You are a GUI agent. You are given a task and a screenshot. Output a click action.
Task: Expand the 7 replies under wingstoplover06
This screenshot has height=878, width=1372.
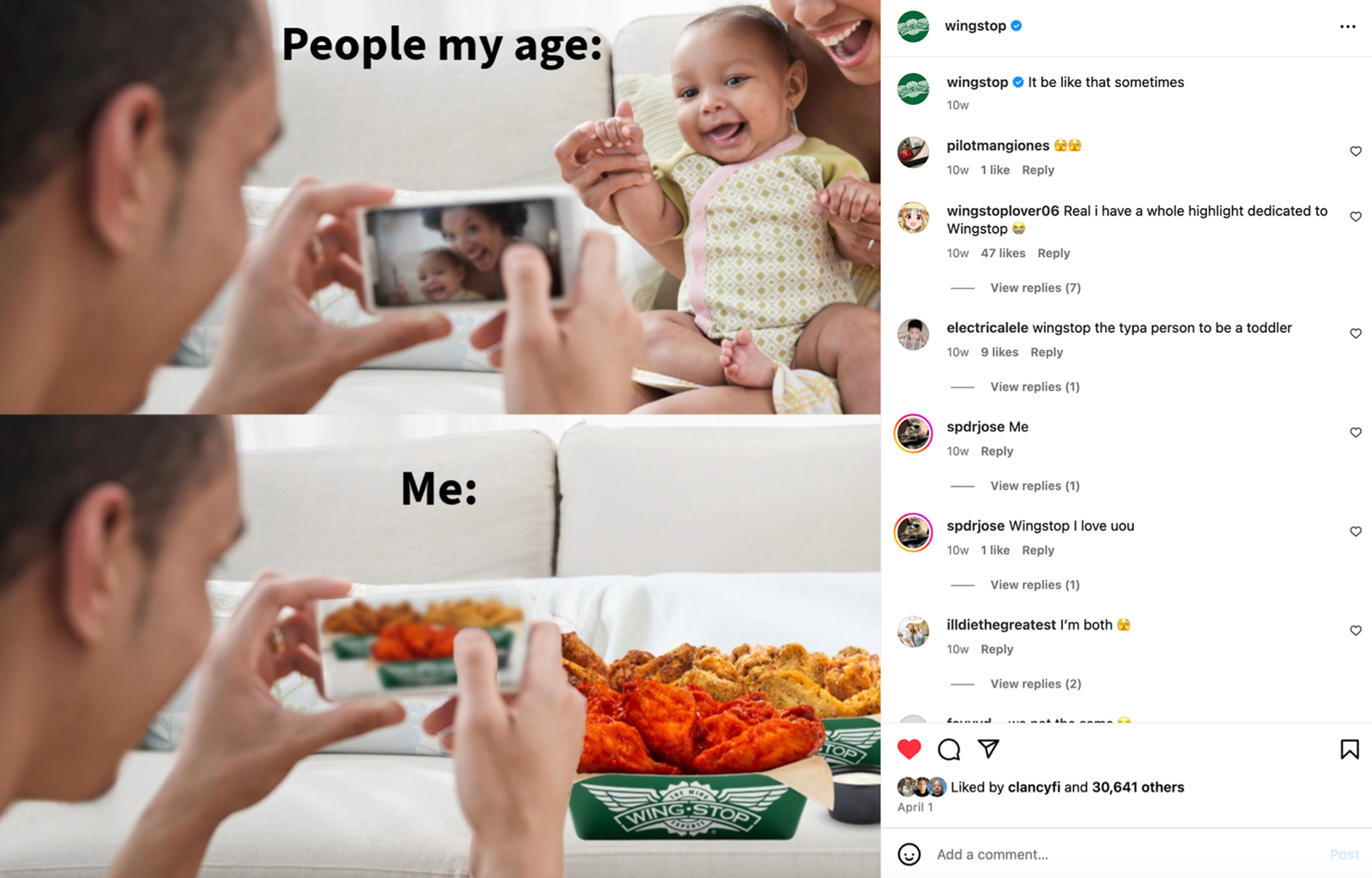click(1035, 288)
